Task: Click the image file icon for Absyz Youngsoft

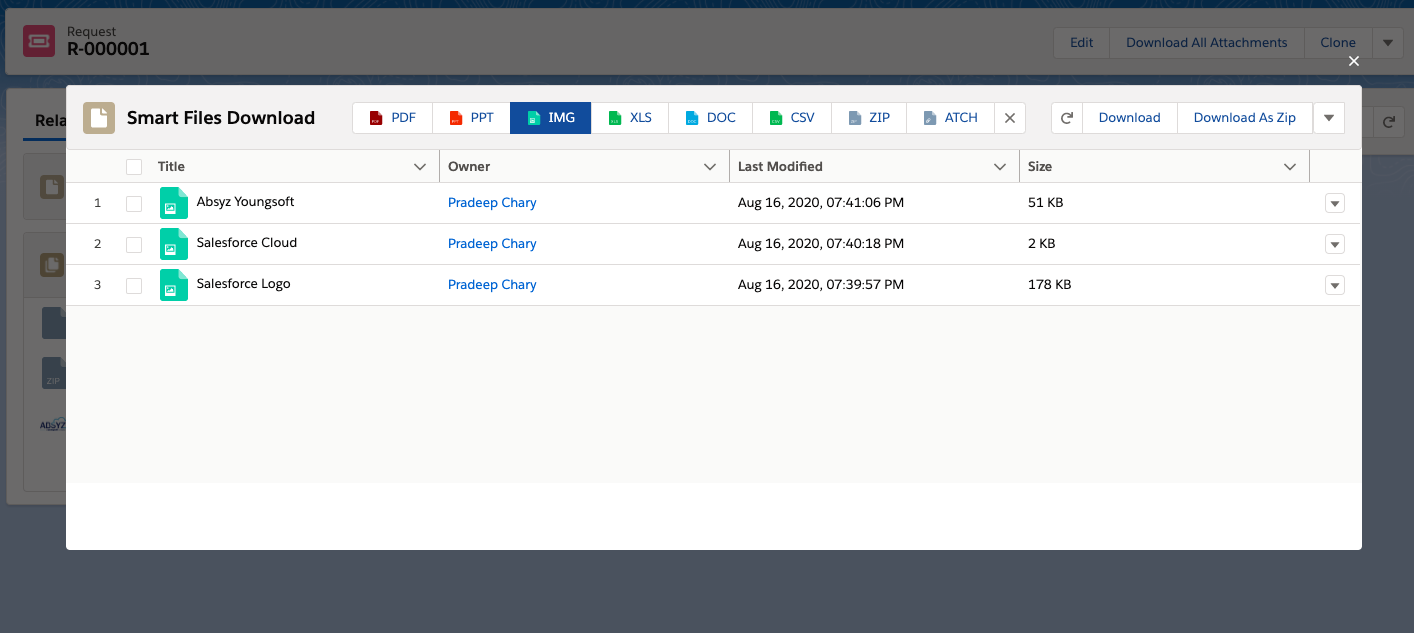Action: pos(174,203)
